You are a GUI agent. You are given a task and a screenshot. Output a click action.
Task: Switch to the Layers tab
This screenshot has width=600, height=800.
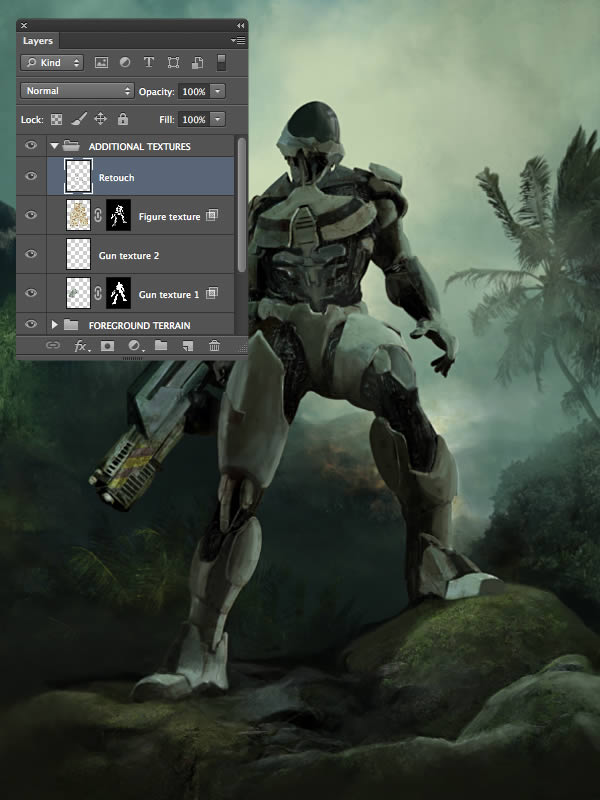point(38,41)
